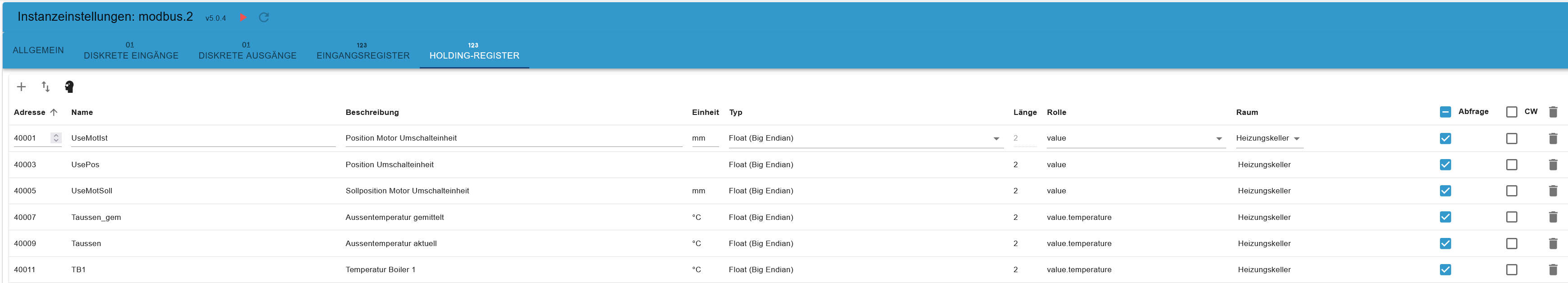1568x283 pixels.
Task: Edit the UseMotIst name field
Action: 203,138
